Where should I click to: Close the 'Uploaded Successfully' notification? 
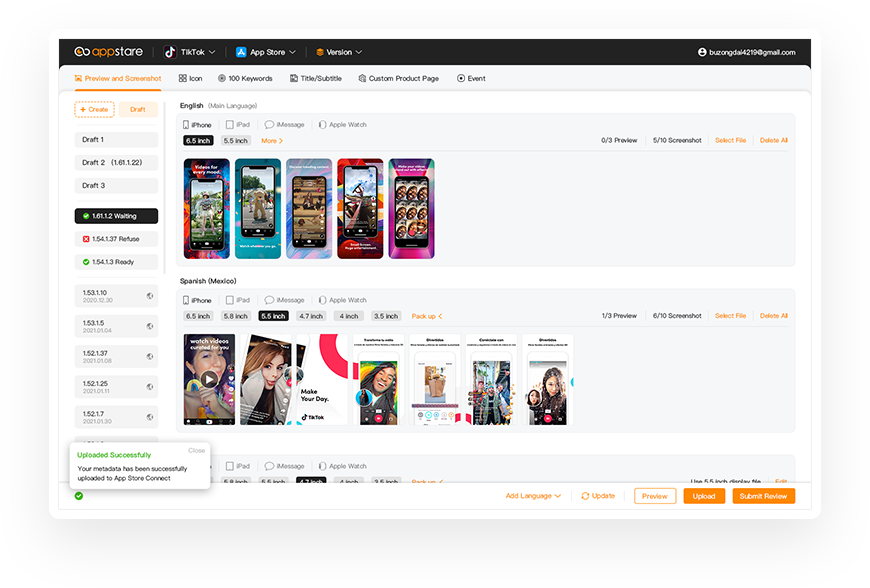[196, 450]
